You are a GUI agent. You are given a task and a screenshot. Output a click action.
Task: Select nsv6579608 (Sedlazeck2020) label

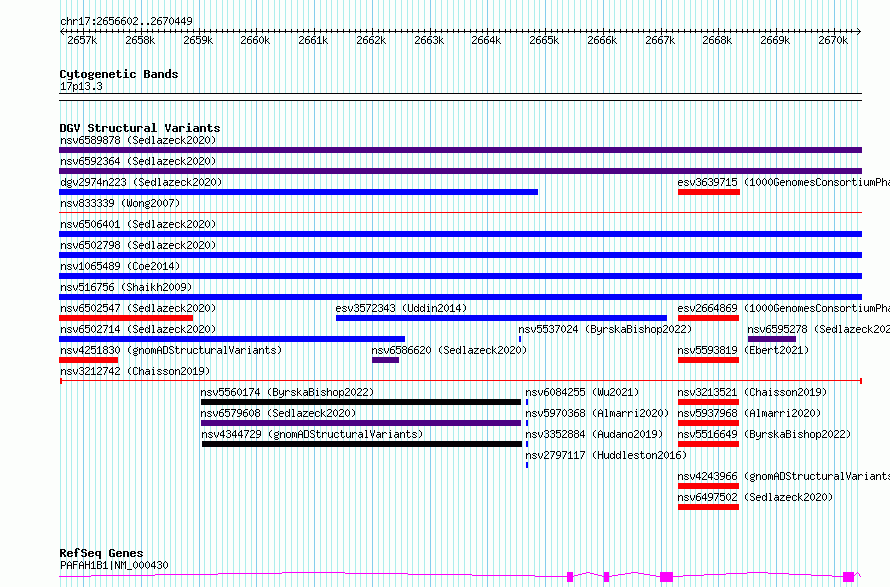[278, 413]
